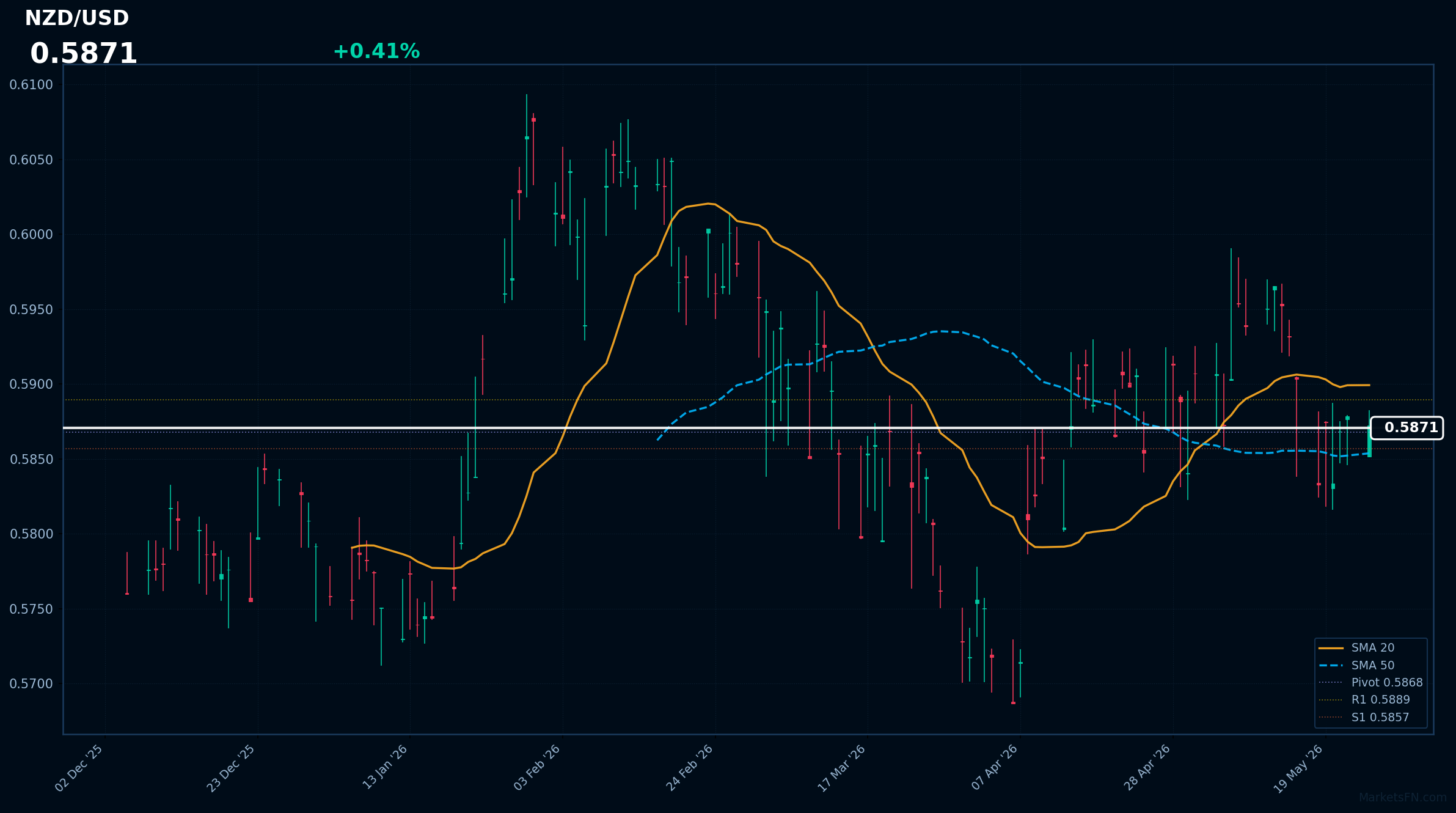Click the Pivot 0.5868 legend entry

[1370, 683]
